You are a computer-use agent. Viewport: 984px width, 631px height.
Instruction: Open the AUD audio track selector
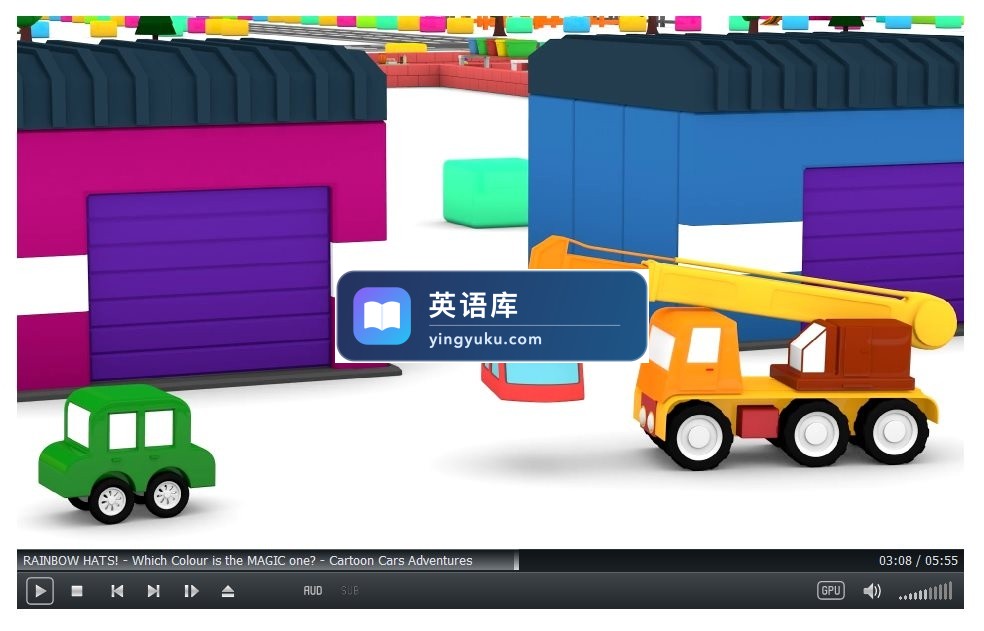coord(313,591)
